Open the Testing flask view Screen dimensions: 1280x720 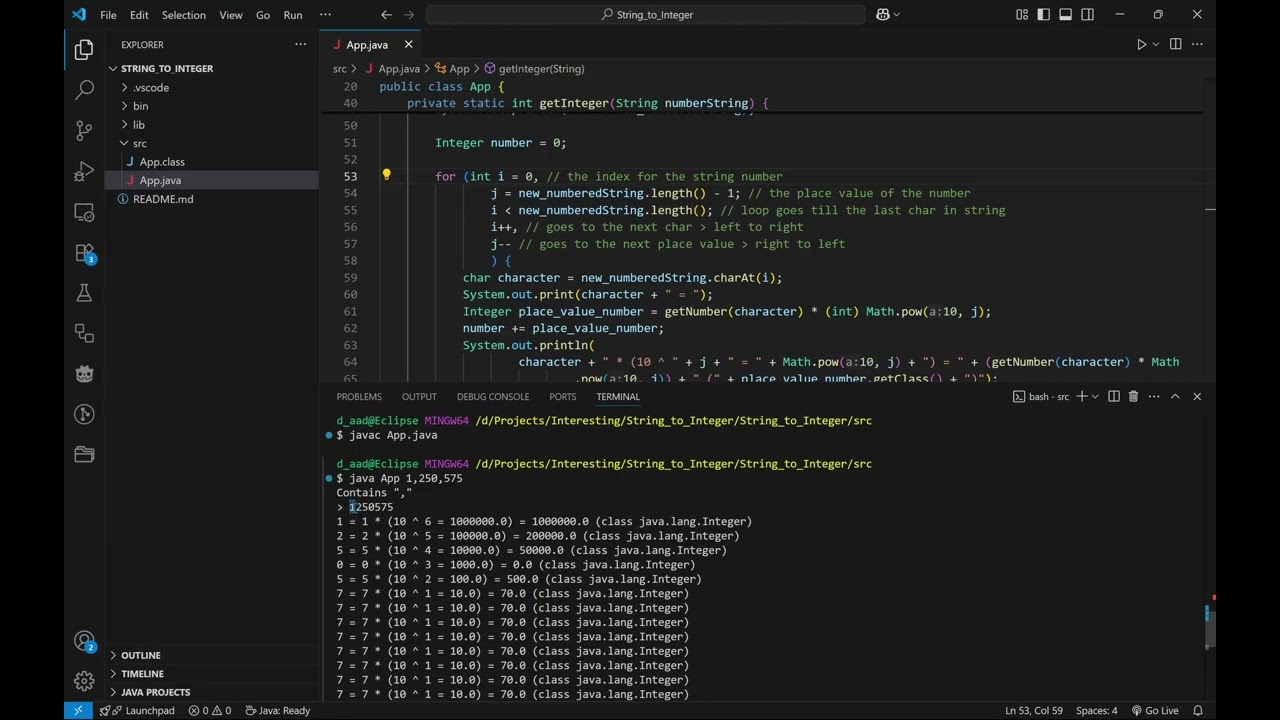click(84, 293)
